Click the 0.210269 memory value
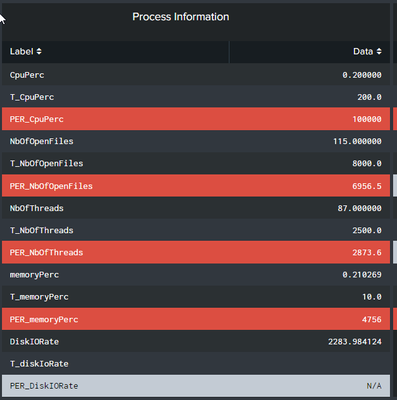397x400 pixels. pos(362,275)
